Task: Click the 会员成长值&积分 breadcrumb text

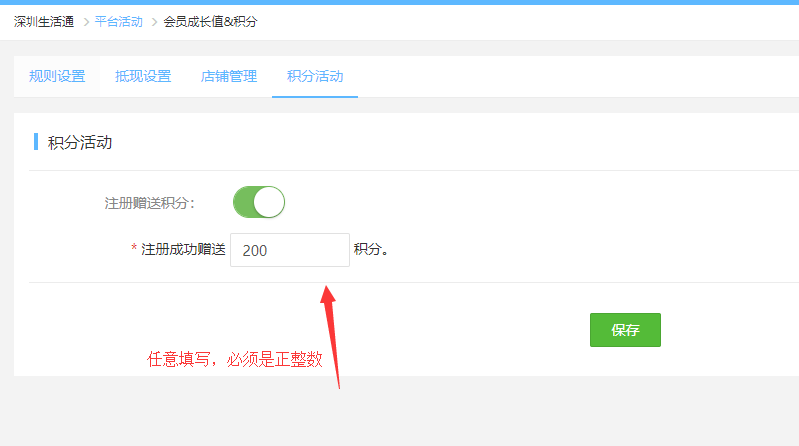Action: pyautogui.click(x=210, y=22)
